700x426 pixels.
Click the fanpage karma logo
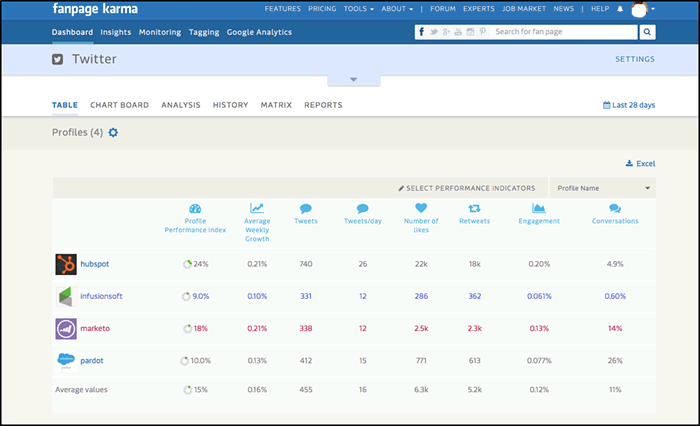(95, 9)
